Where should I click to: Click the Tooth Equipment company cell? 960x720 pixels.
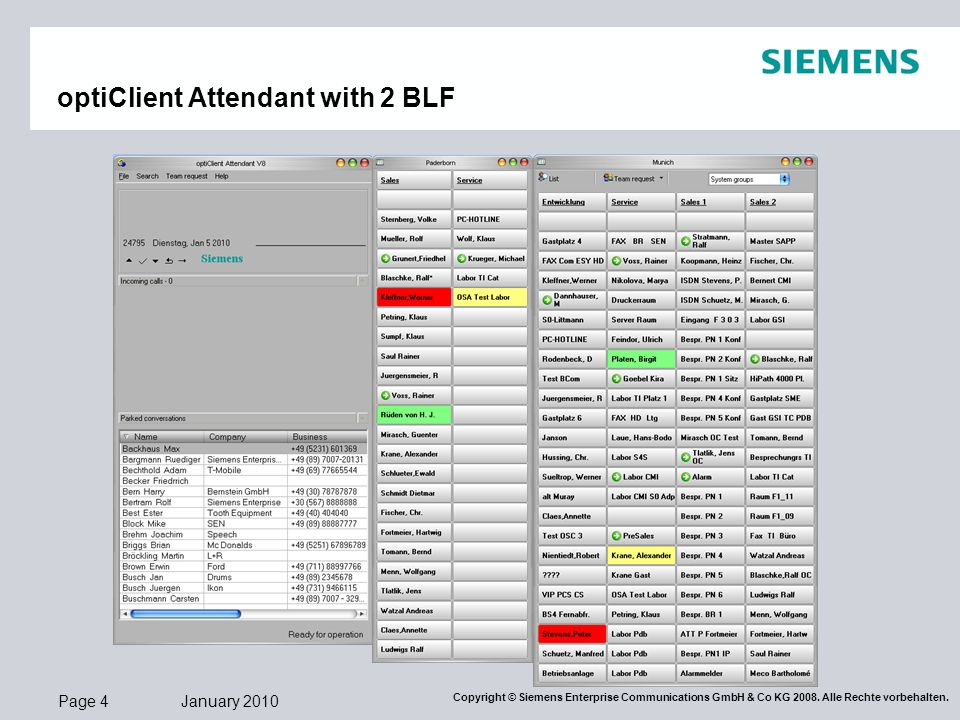click(246, 513)
